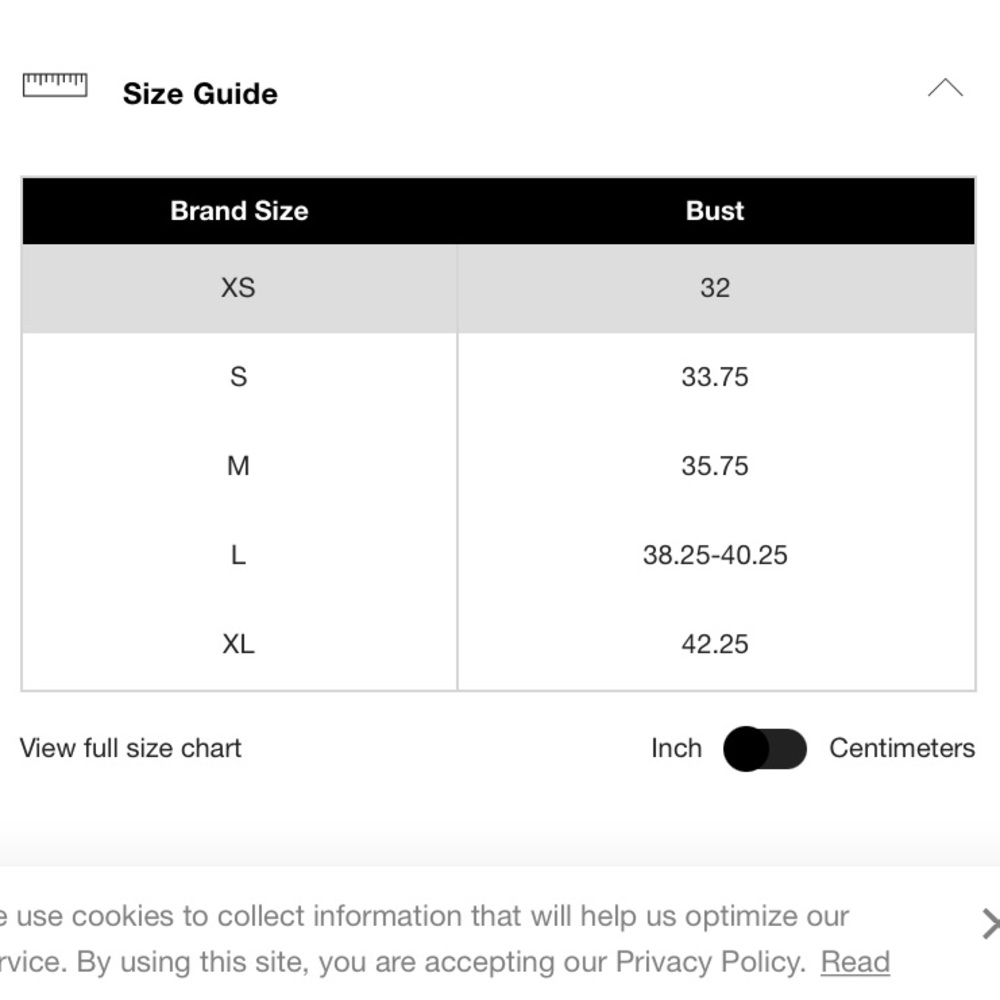Collapse the Size Guide section chevron

tap(945, 89)
